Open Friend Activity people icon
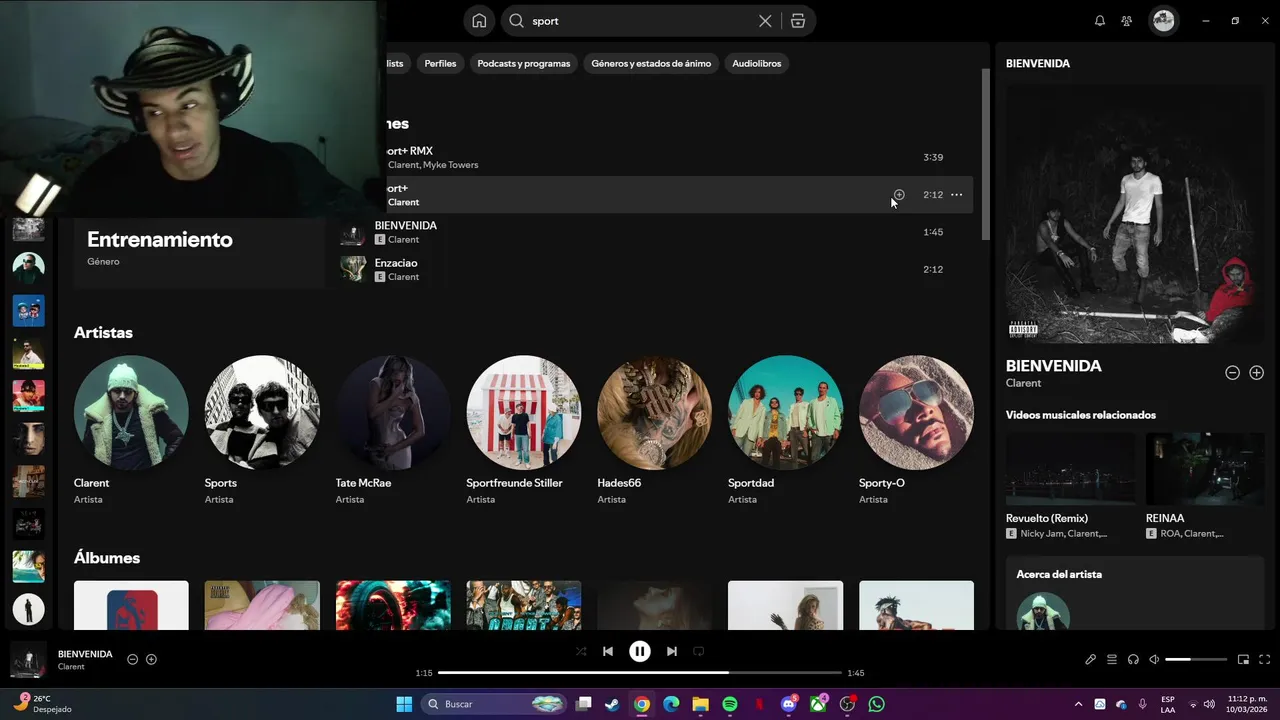The width and height of the screenshot is (1280, 720). [x=1127, y=21]
